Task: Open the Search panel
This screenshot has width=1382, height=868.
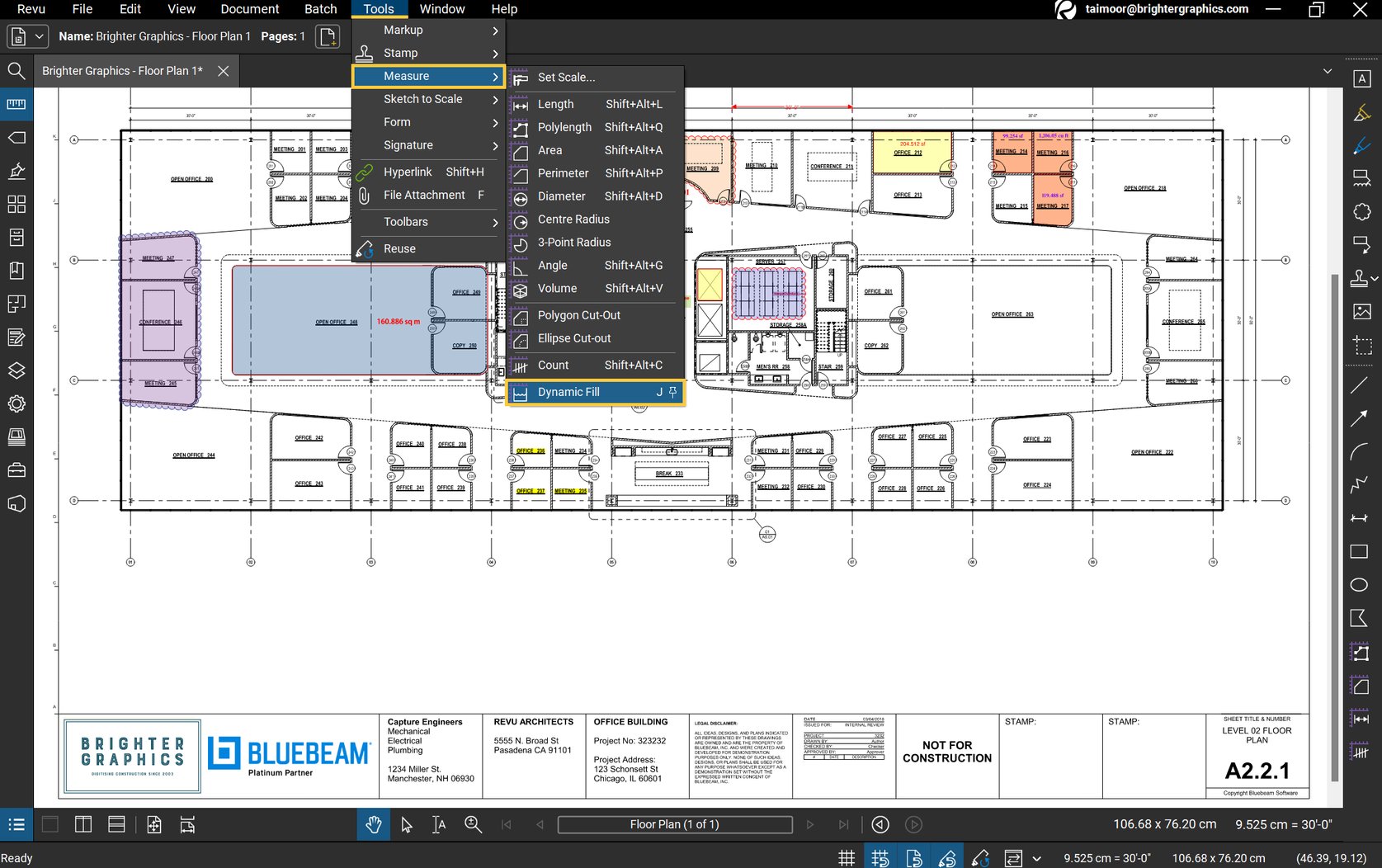Action: pos(17,71)
